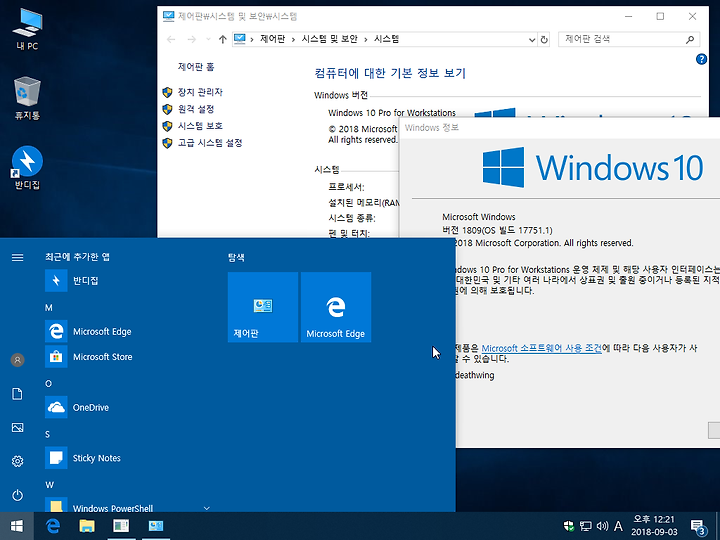
Task: Click the letter M app list header
Action: [49, 308]
